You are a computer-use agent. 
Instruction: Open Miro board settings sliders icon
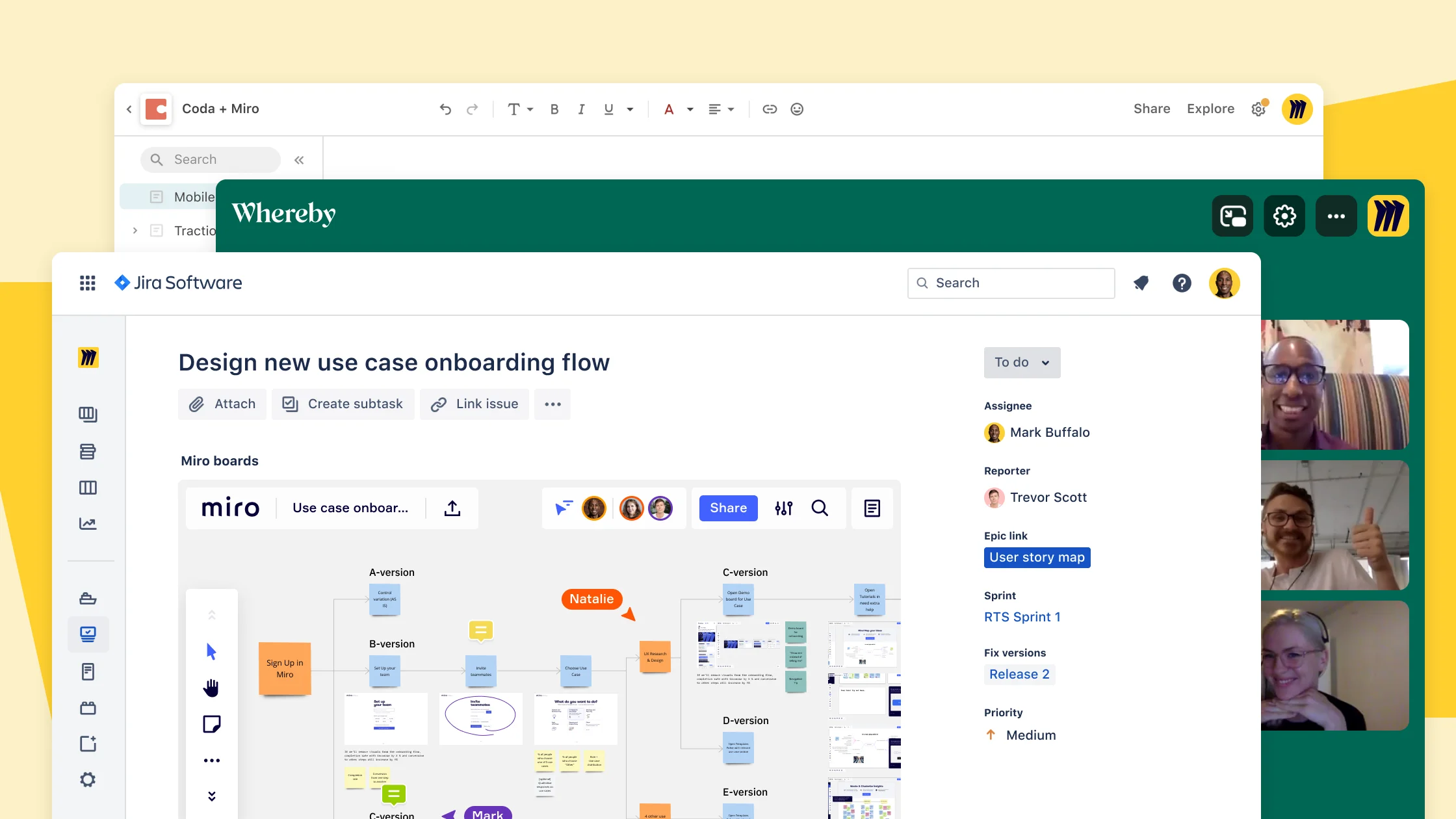tap(784, 508)
